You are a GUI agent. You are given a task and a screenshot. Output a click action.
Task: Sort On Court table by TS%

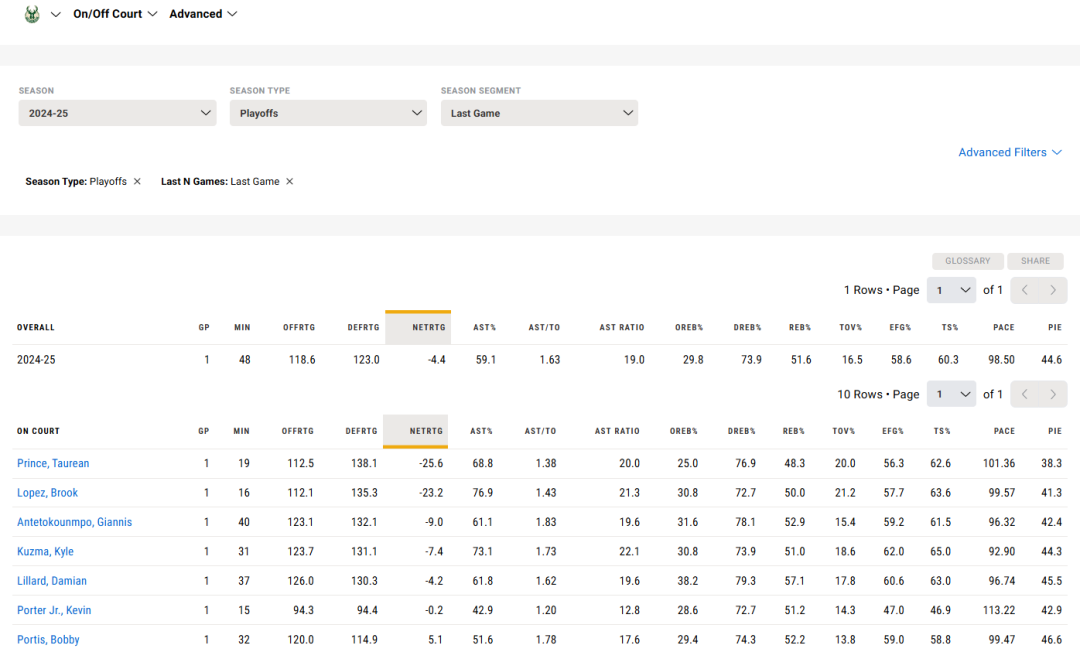pyautogui.click(x=942, y=431)
